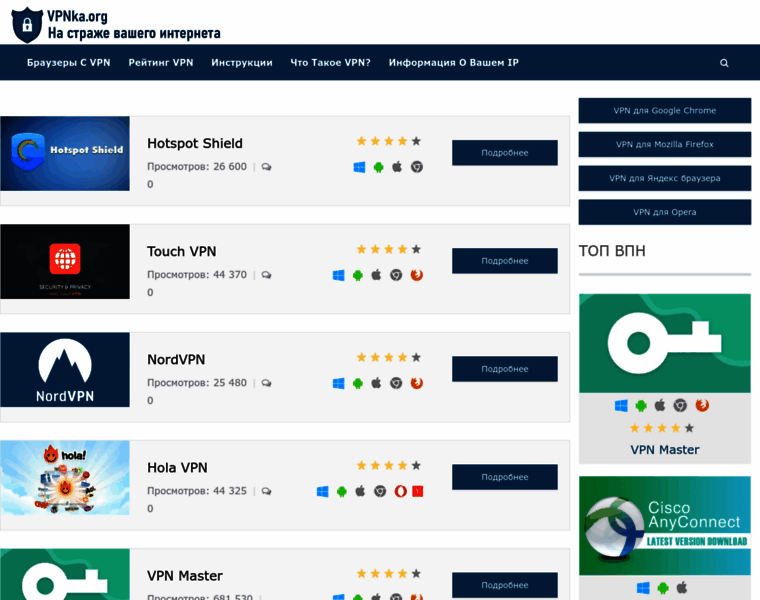This screenshot has height=600, width=760.
Task: Open the Браузеры С VPN menu
Action: (68, 62)
